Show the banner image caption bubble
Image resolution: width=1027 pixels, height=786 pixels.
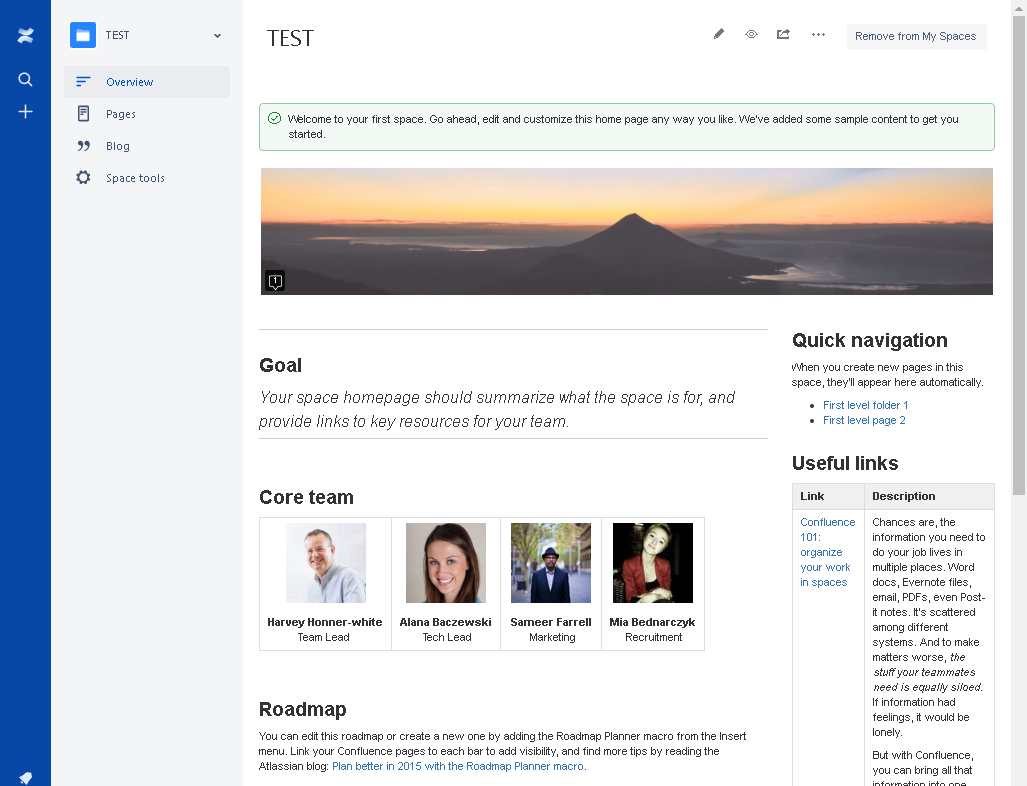pos(274,281)
